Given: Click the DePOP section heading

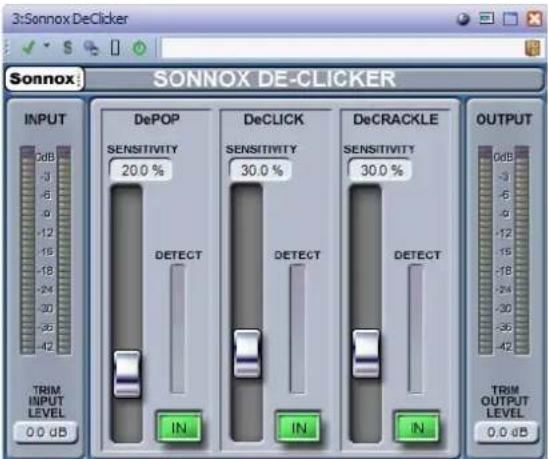Looking at the screenshot, I should [x=157, y=119].
